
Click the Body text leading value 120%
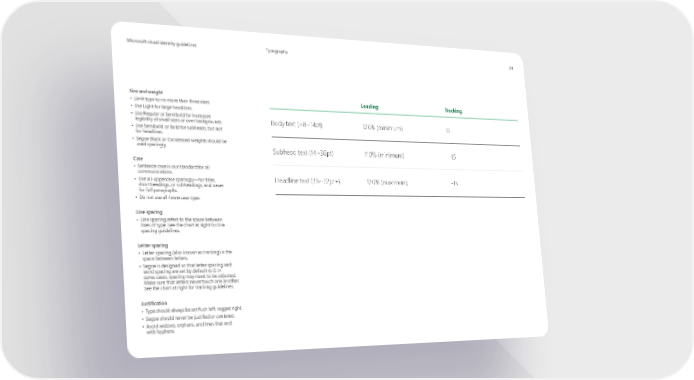point(383,128)
